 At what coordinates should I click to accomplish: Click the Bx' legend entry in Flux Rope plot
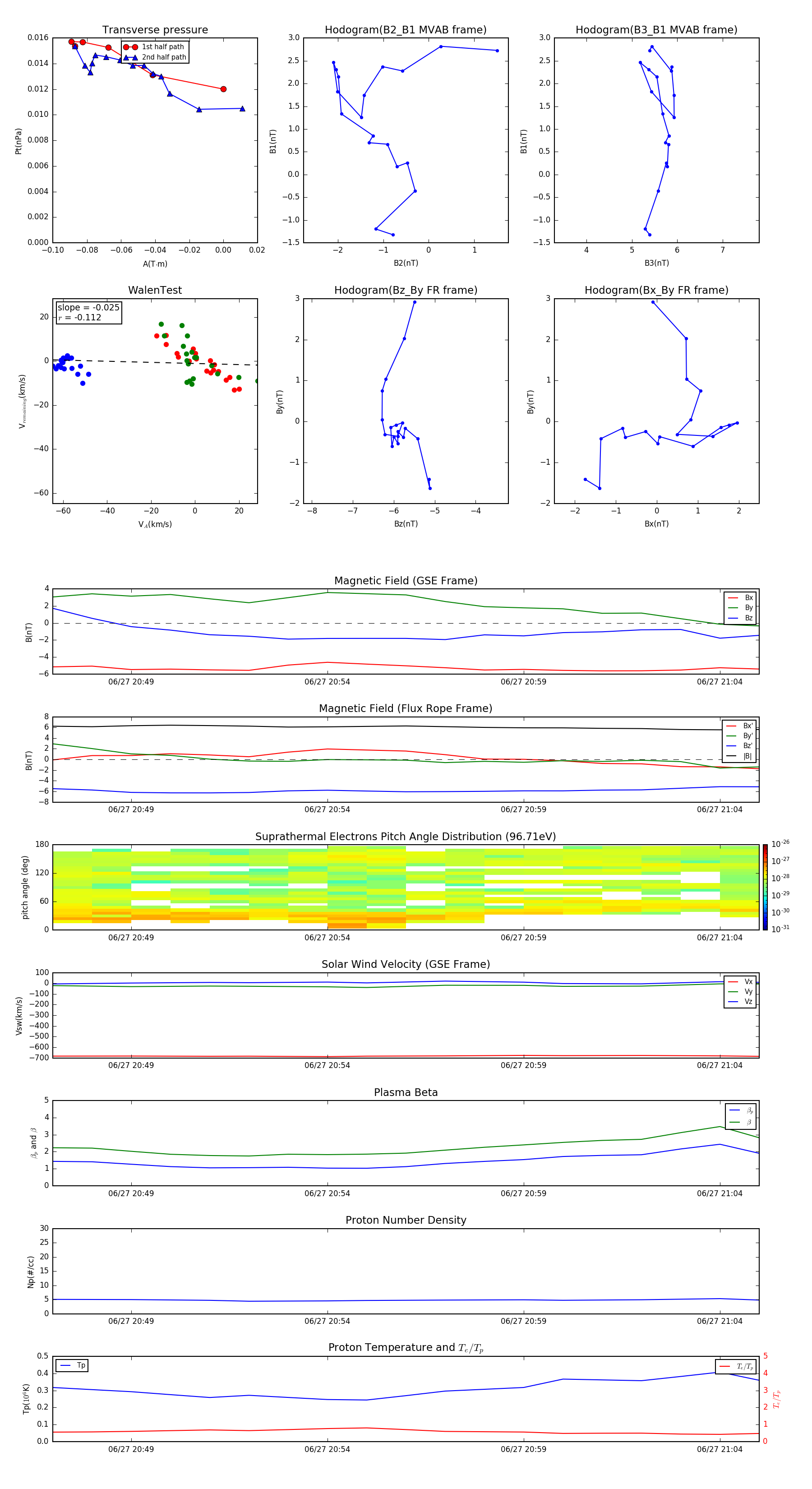(x=739, y=726)
